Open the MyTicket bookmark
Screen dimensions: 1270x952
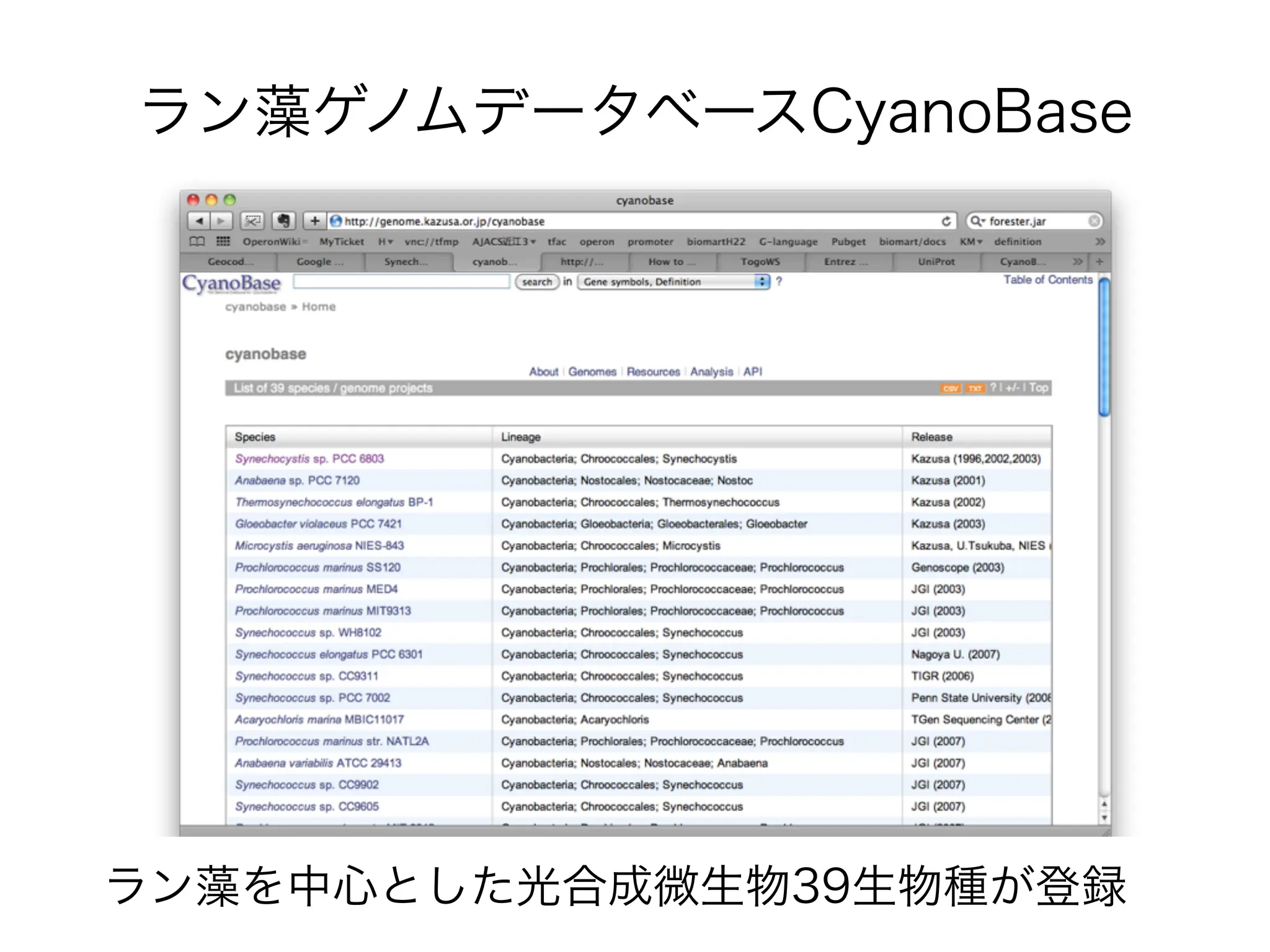[x=342, y=242]
